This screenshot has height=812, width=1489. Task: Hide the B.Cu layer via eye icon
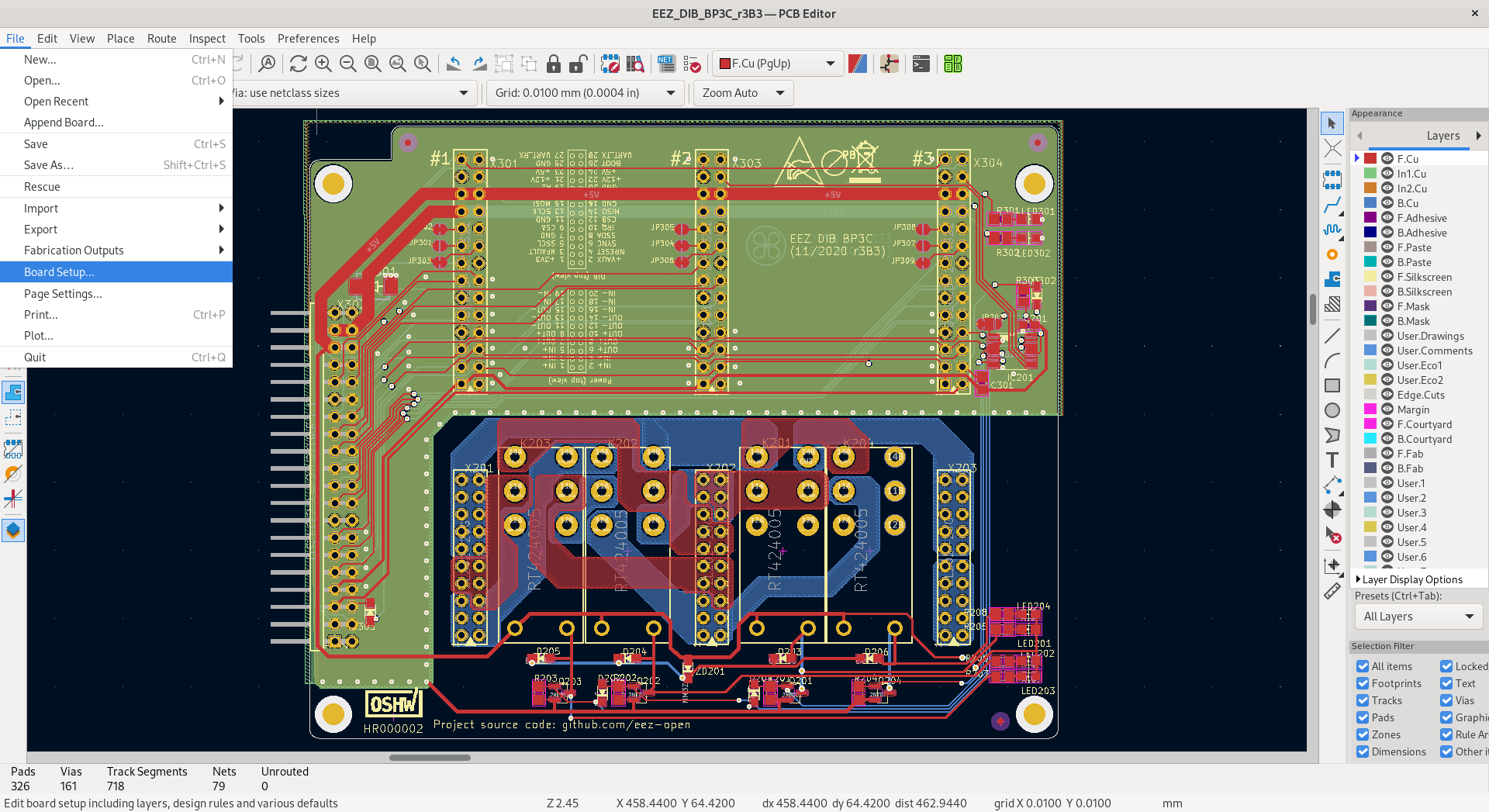[1387, 203]
